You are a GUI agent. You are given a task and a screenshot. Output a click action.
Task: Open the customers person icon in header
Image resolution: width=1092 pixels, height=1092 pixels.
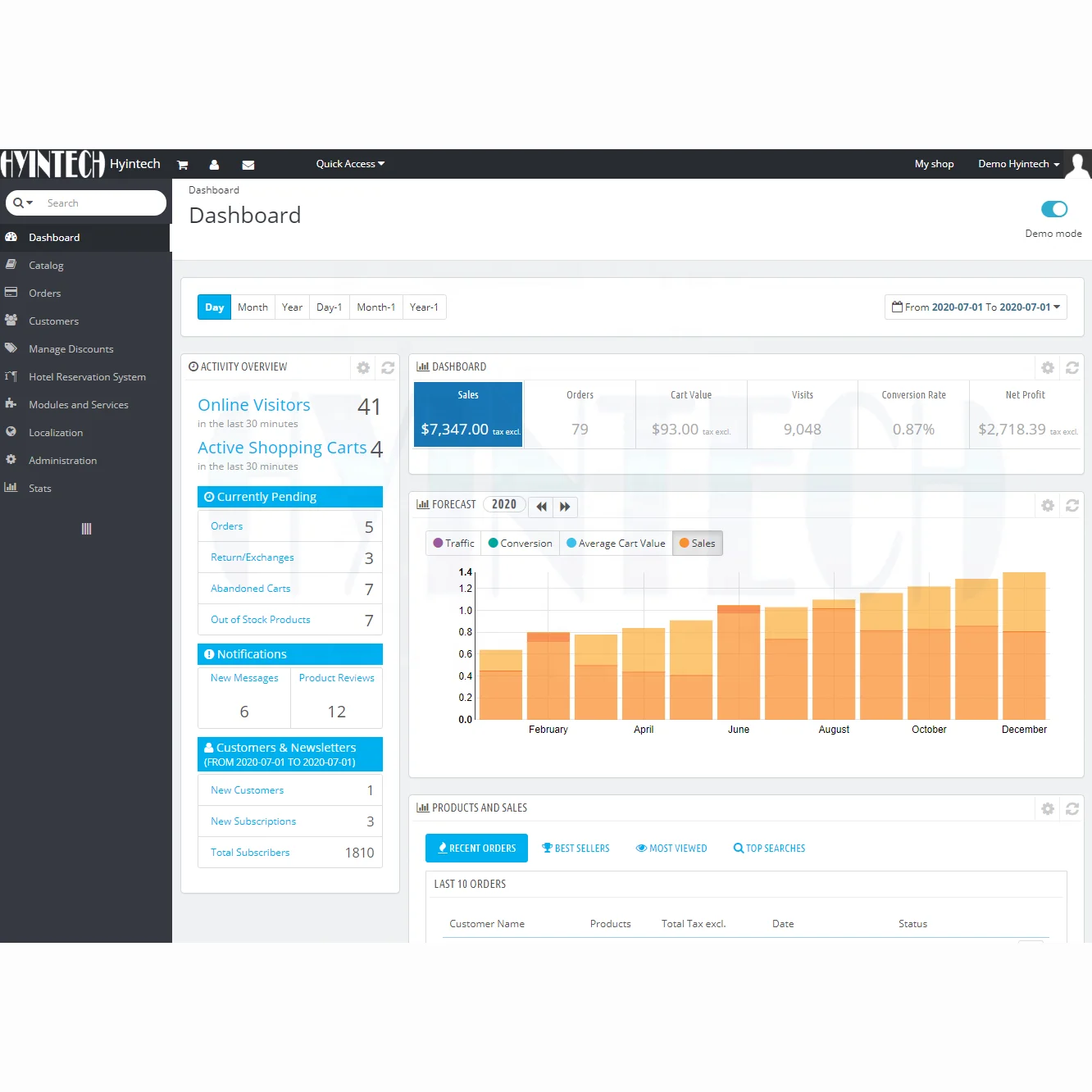(x=214, y=165)
